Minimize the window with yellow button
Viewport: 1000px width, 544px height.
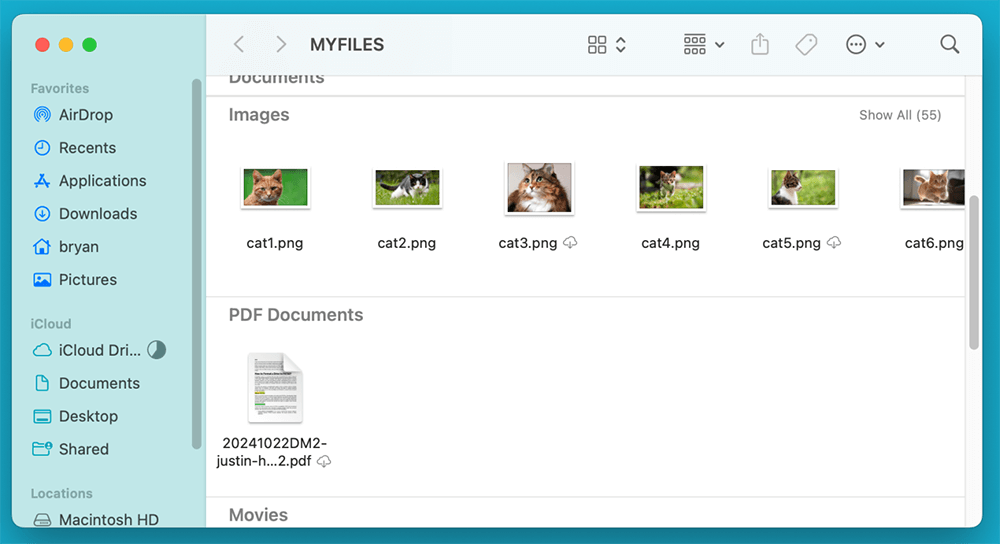66,45
